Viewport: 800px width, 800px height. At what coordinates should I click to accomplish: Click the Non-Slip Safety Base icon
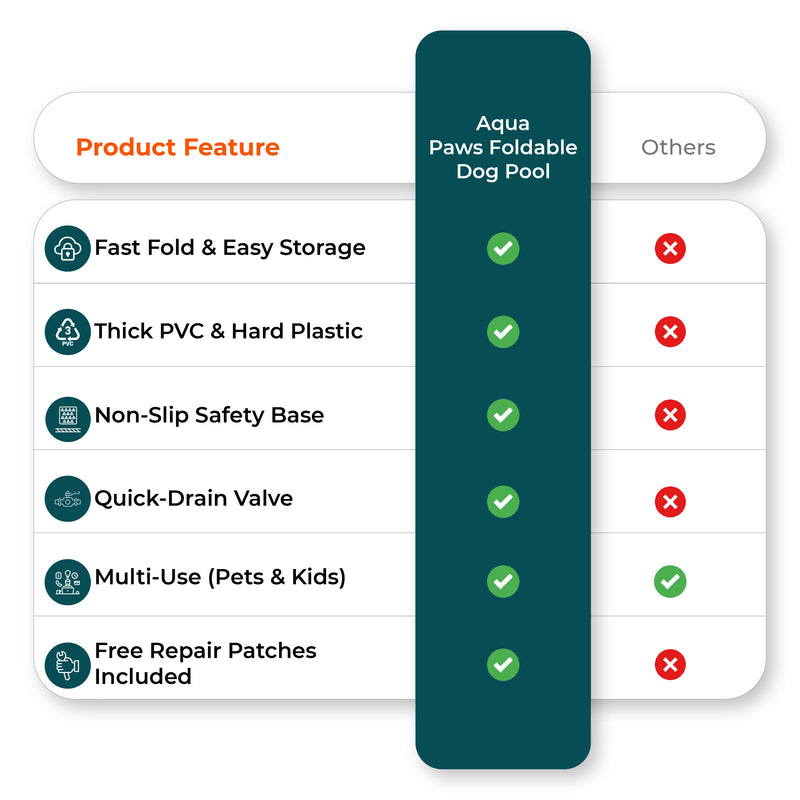tap(67, 419)
